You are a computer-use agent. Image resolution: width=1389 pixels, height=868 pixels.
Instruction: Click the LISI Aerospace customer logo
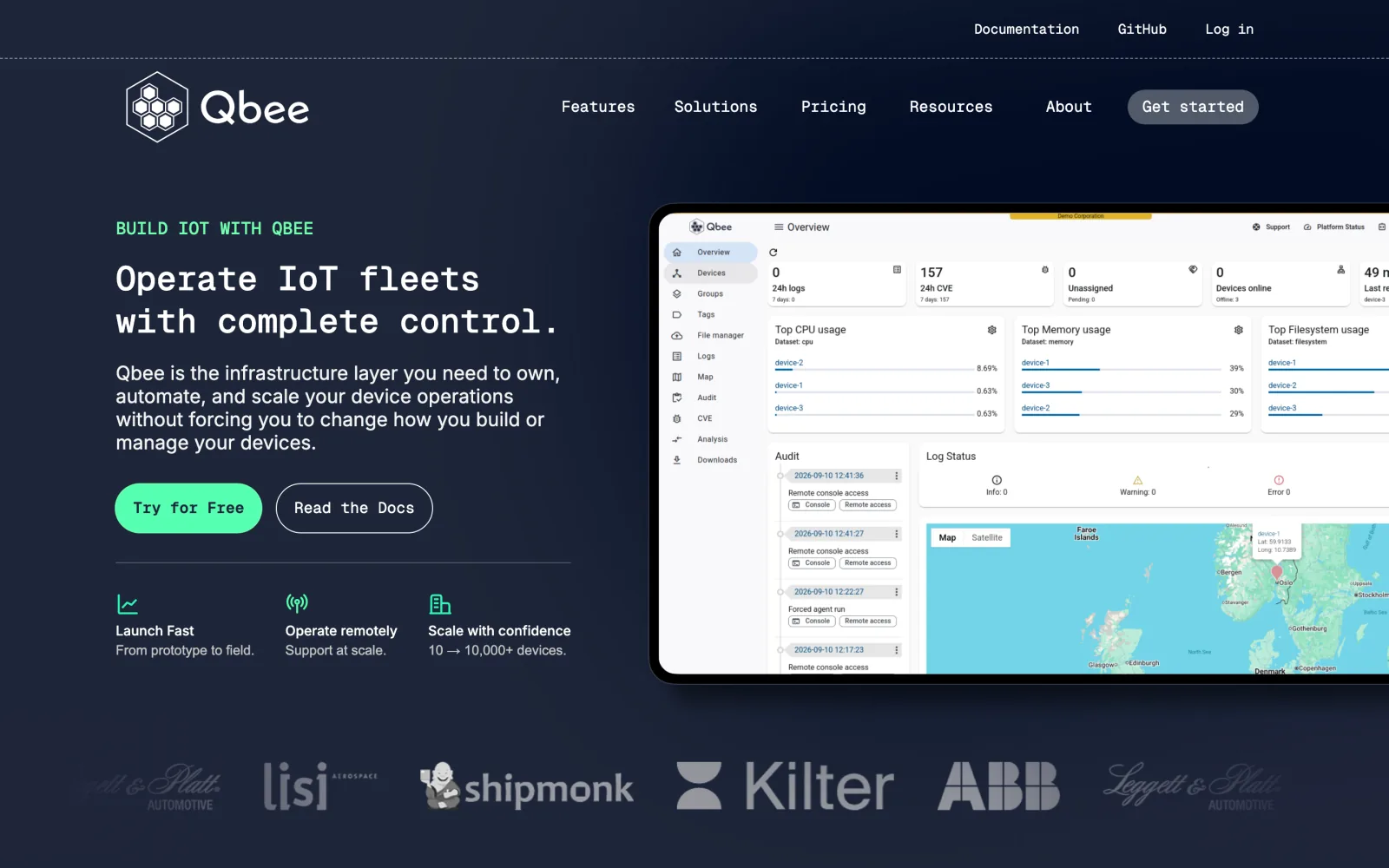click(x=320, y=786)
